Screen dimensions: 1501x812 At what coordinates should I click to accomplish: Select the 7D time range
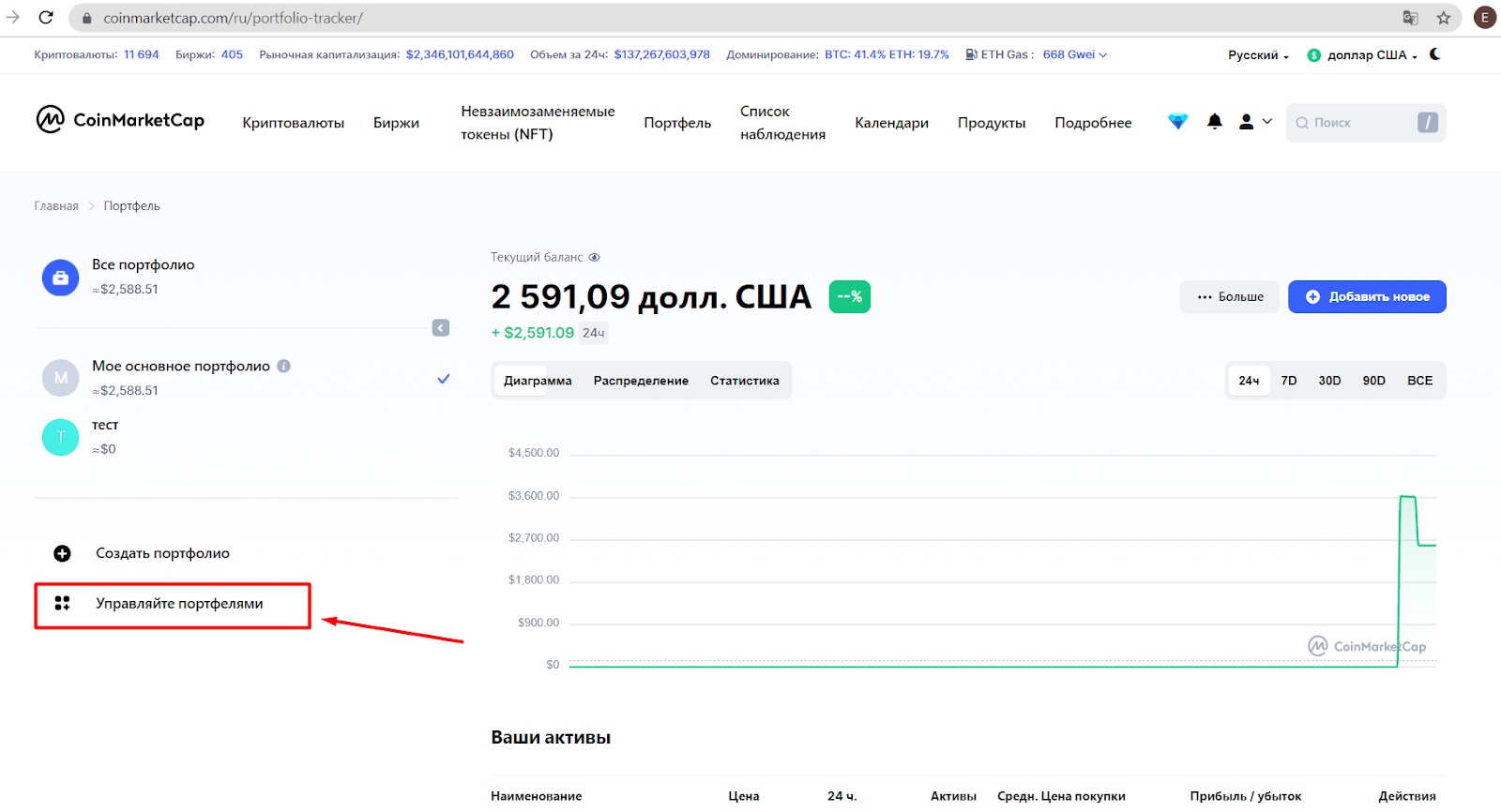(1289, 381)
